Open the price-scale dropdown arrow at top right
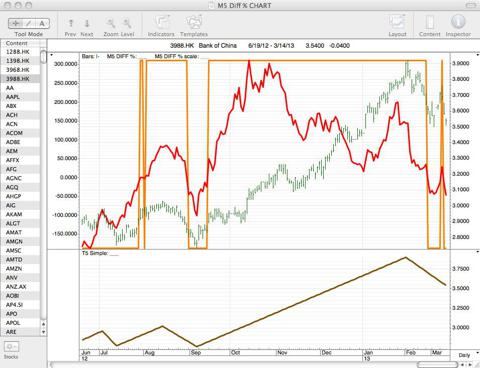The height and width of the screenshot is (368, 480). coord(478,55)
